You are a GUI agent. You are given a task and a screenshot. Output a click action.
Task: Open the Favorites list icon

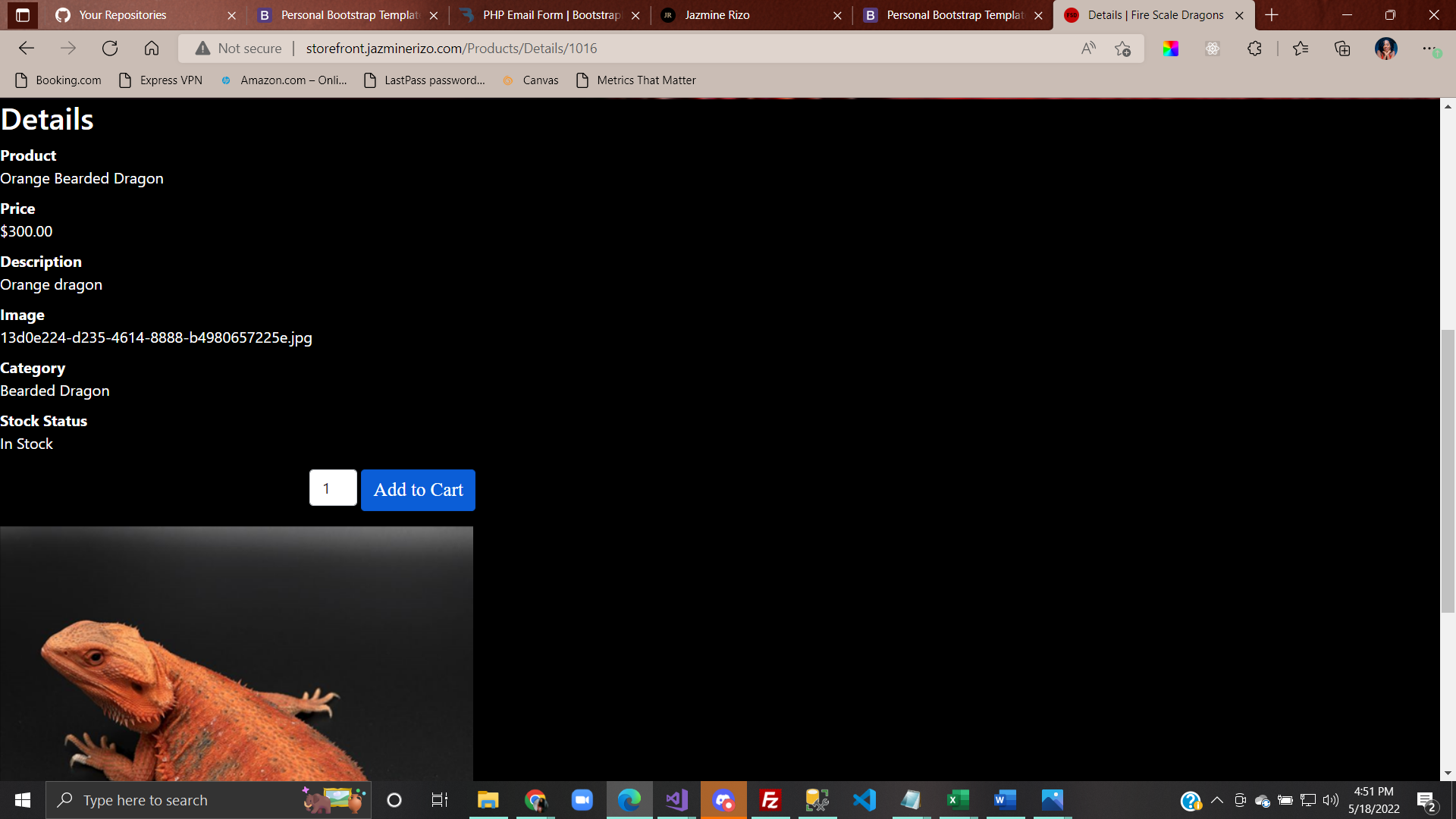click(1301, 49)
